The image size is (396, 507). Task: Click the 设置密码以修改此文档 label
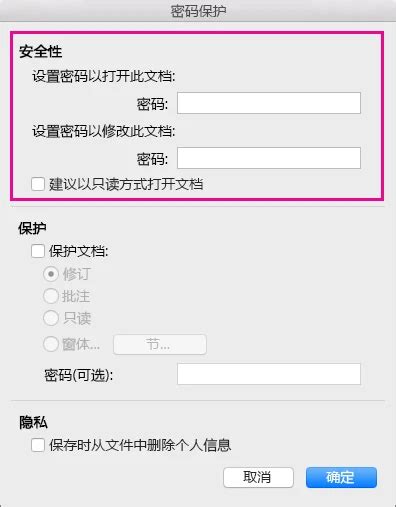[x=104, y=131]
